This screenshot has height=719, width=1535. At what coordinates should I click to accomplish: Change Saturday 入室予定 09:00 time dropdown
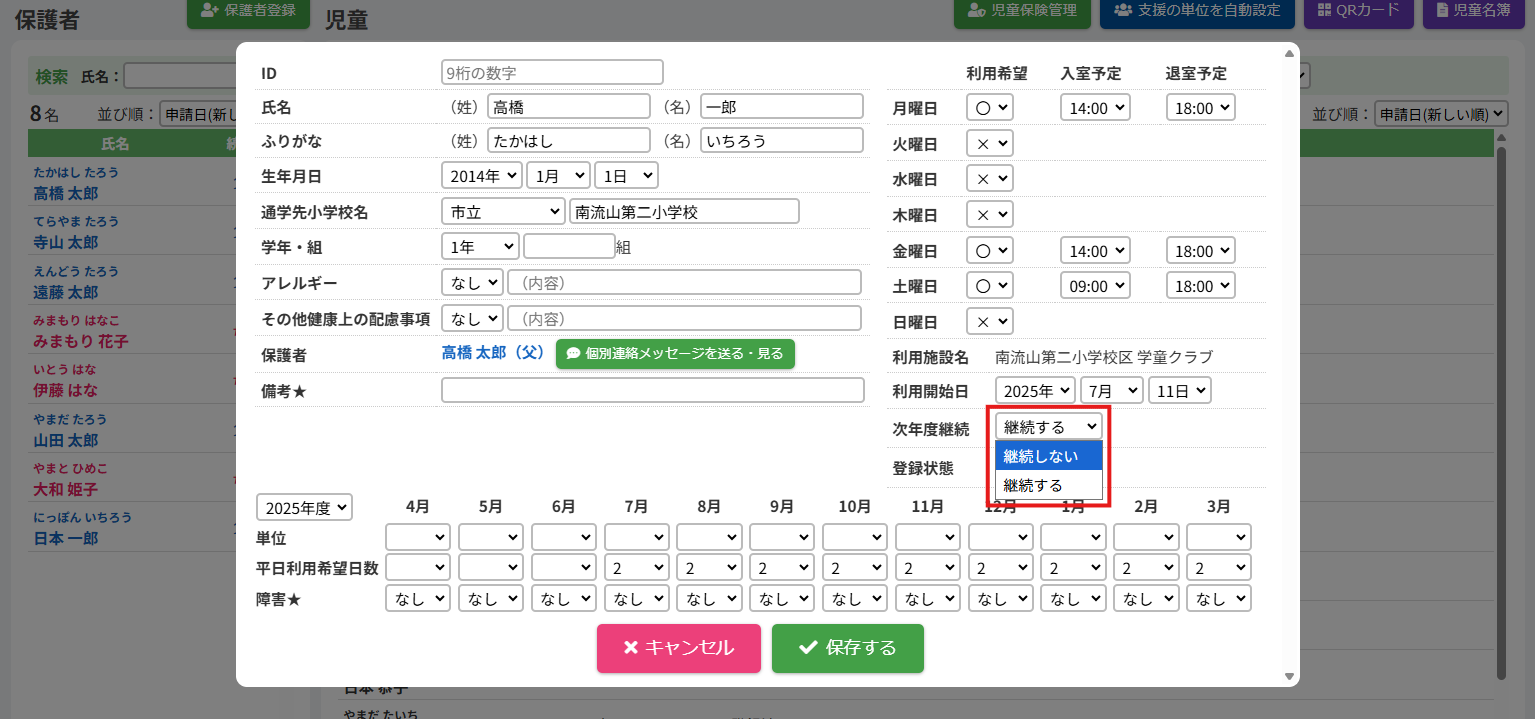pos(1094,286)
